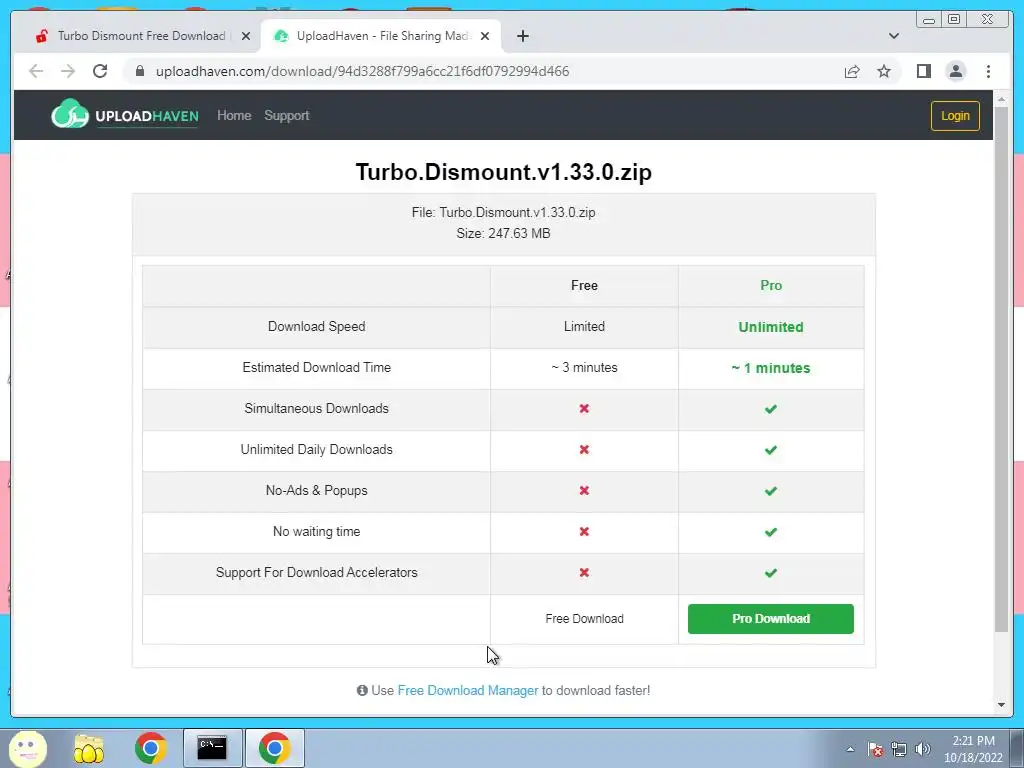Click the red X for Simultaneous Downloads
The height and width of the screenshot is (768, 1024).
point(584,408)
